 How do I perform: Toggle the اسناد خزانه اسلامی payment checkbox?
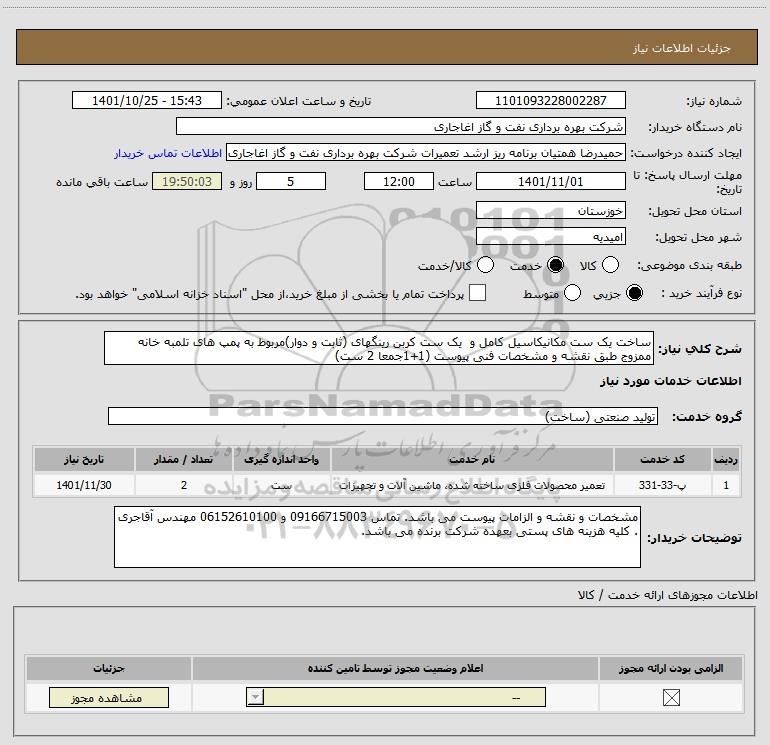click(477, 293)
